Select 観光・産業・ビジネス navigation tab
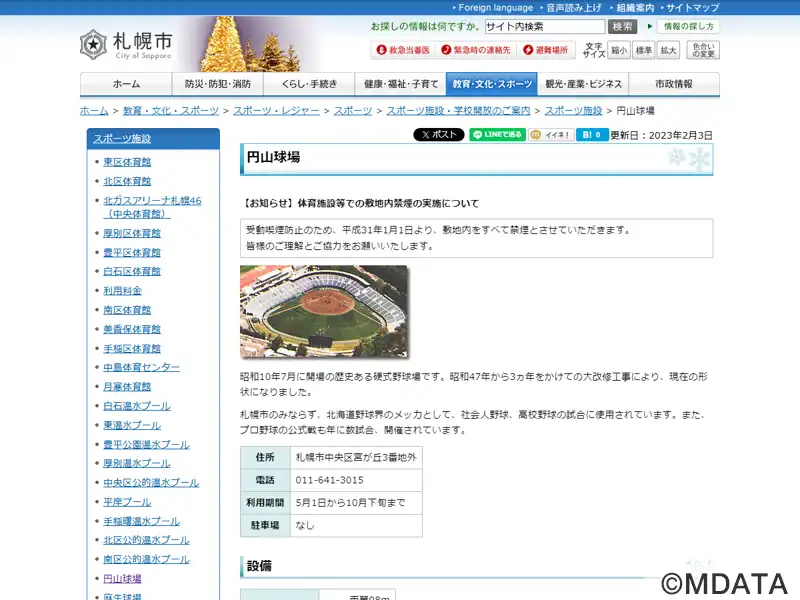This screenshot has height=600, width=800. 586,84
